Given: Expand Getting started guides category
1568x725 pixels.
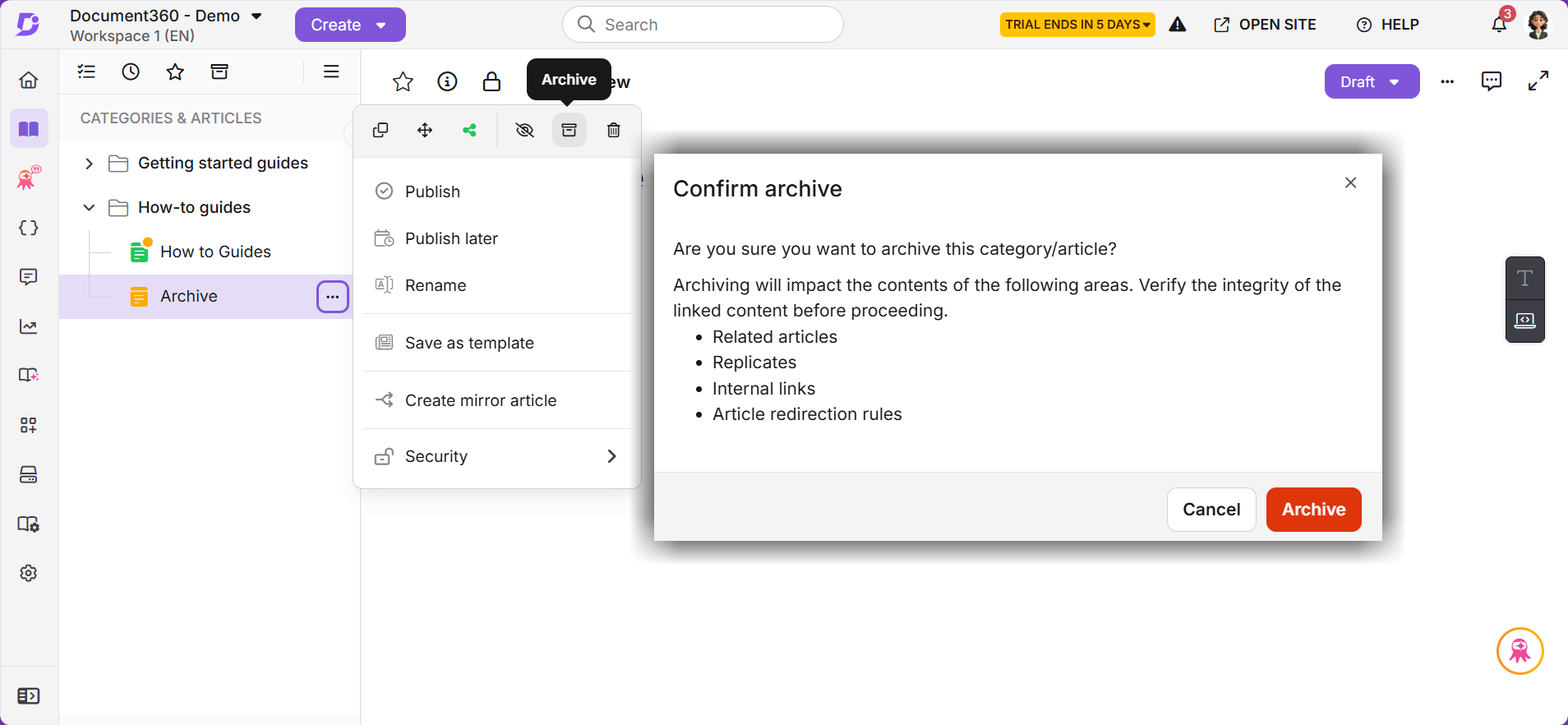Looking at the screenshot, I should point(89,164).
